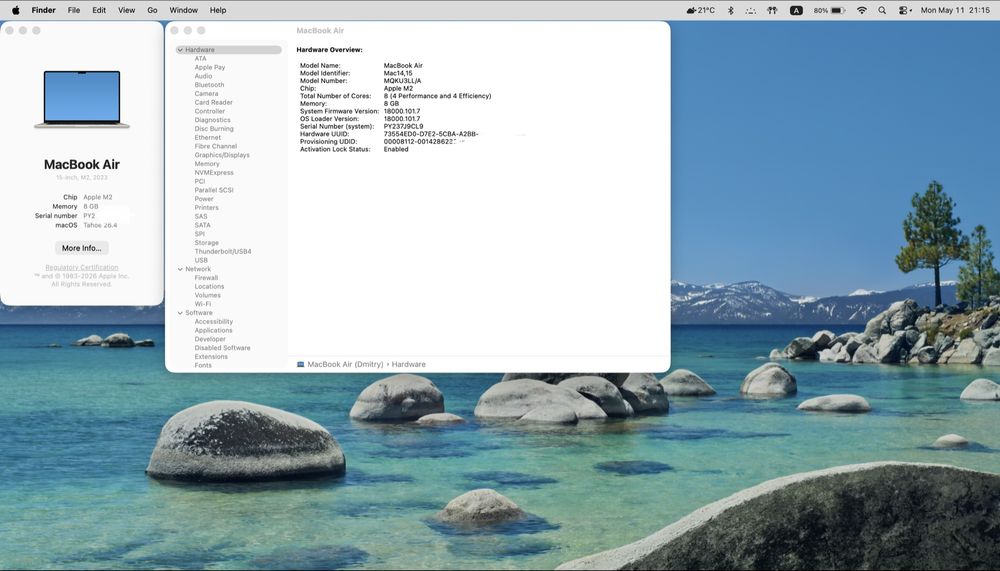The image size is (1000, 571).
Task: Click the keyboard brightness menu bar icon
Action: coord(751,10)
